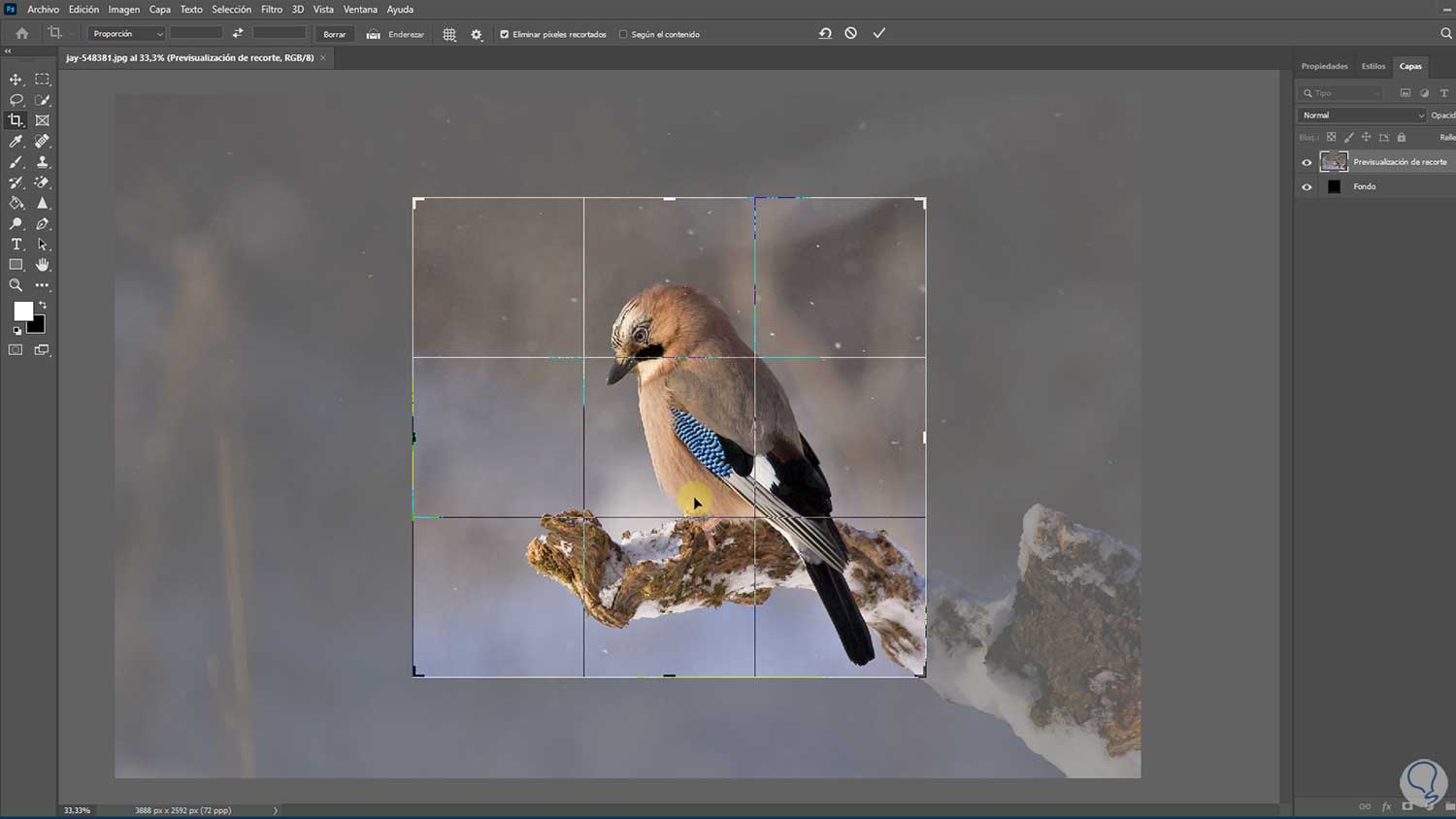Select the Horizontal Type tool
1456x819 pixels.
(16, 245)
